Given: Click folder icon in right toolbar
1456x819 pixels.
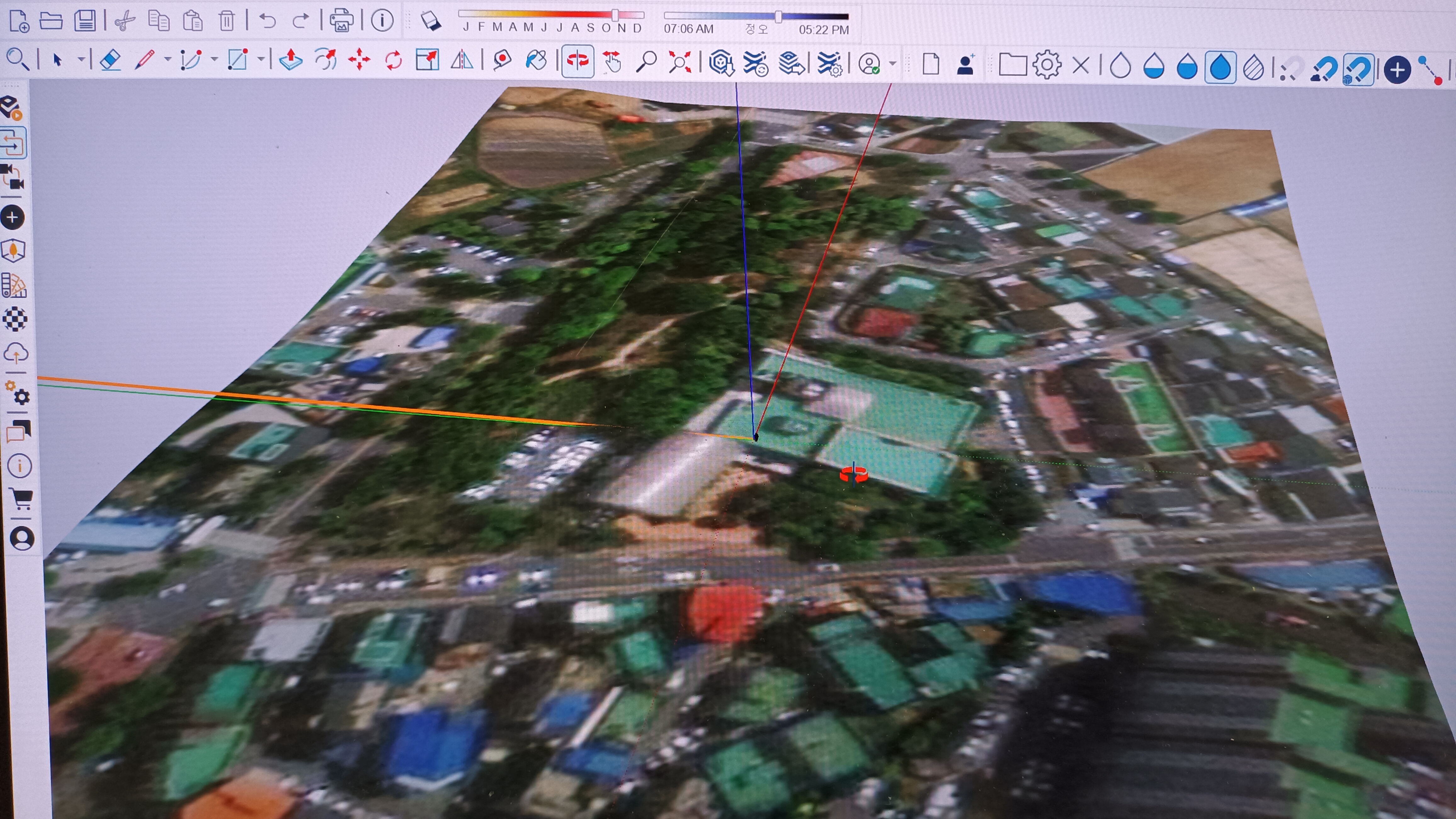Looking at the screenshot, I should point(1012,65).
